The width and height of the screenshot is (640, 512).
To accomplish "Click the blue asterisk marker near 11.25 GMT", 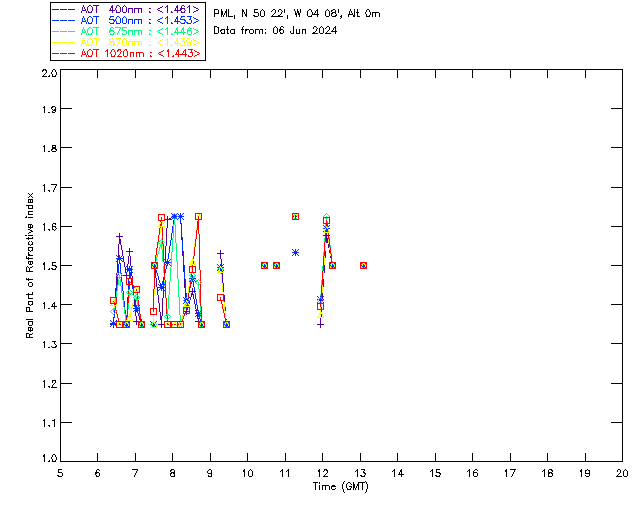I will pyautogui.click(x=296, y=252).
